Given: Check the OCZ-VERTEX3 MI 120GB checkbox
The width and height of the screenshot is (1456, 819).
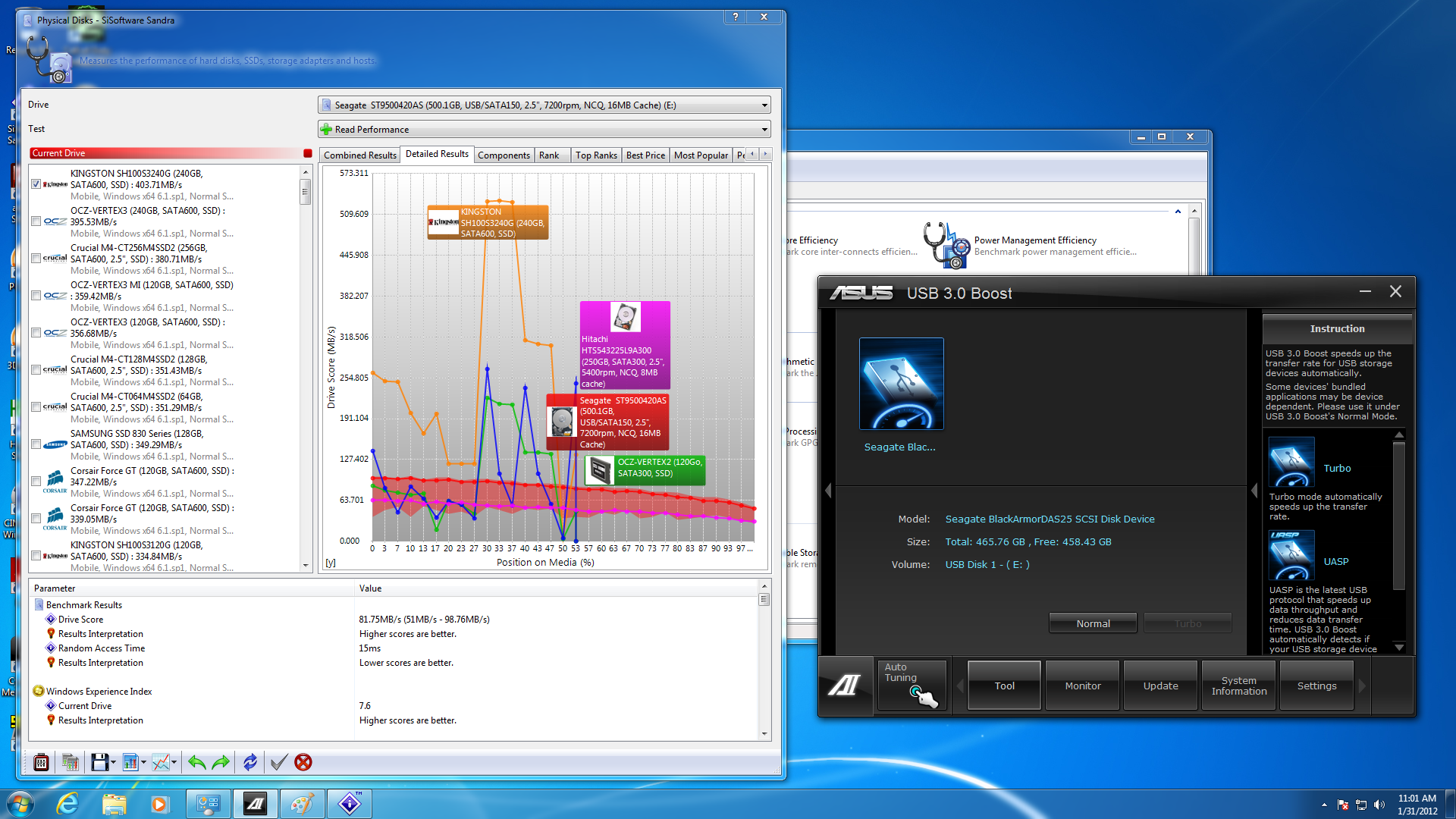Looking at the screenshot, I should (x=36, y=296).
